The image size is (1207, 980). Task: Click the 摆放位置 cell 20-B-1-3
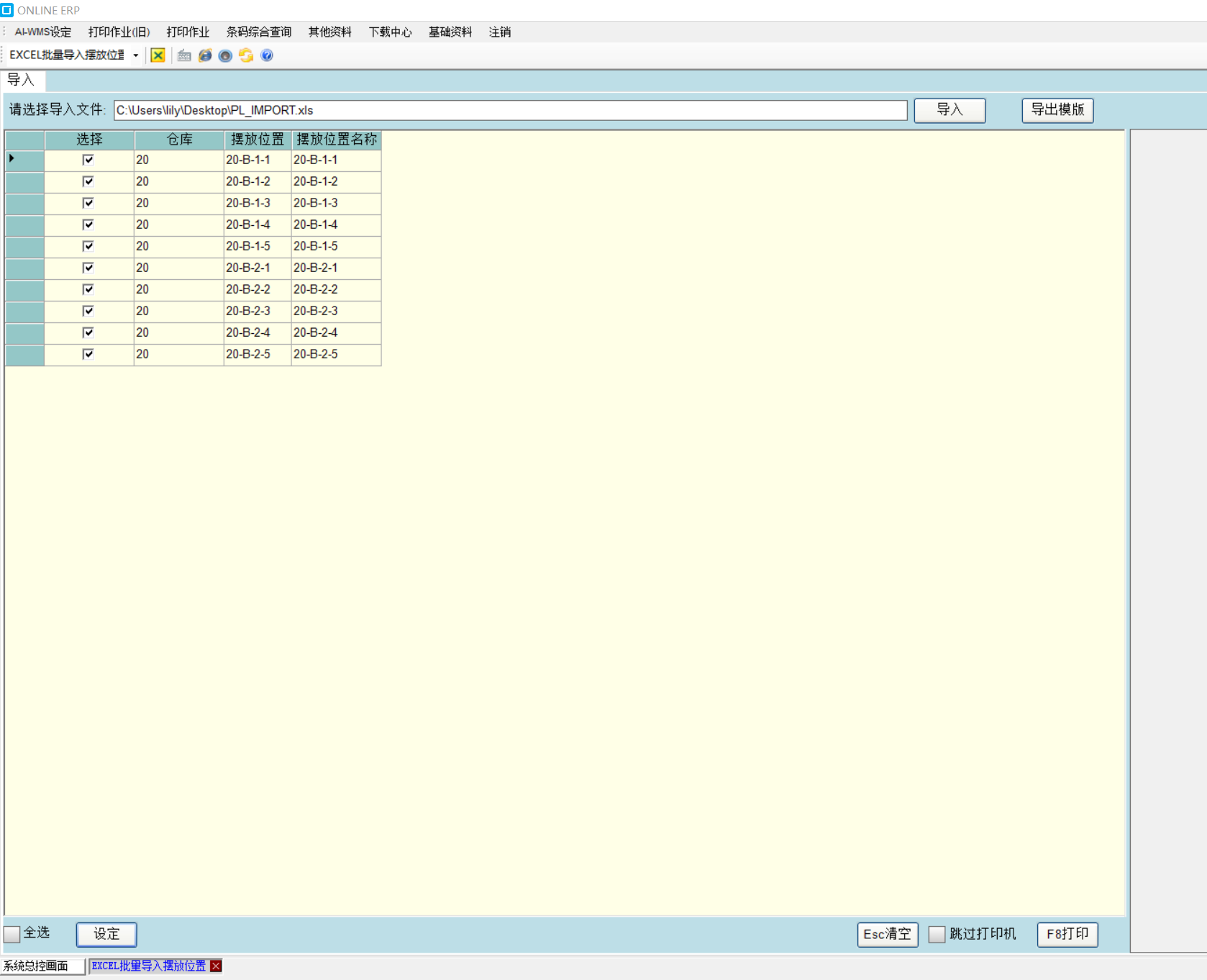[x=258, y=203]
